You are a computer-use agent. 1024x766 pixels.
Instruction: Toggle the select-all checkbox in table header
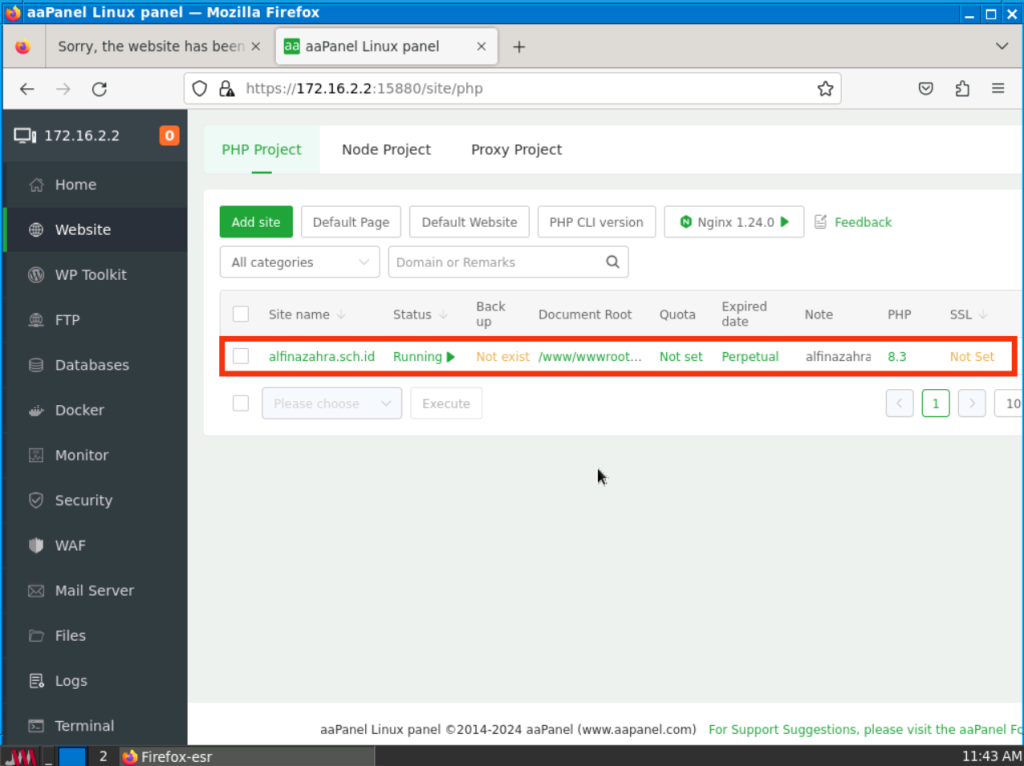pos(241,314)
